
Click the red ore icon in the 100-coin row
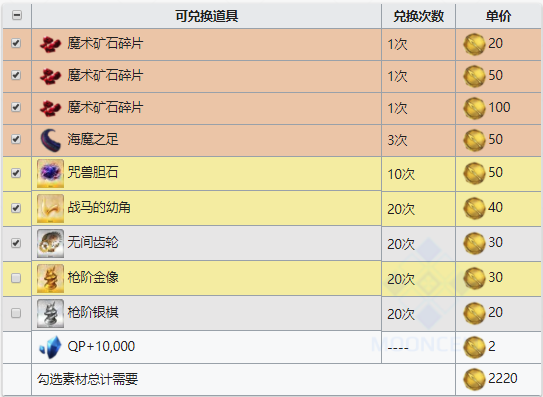pos(51,108)
